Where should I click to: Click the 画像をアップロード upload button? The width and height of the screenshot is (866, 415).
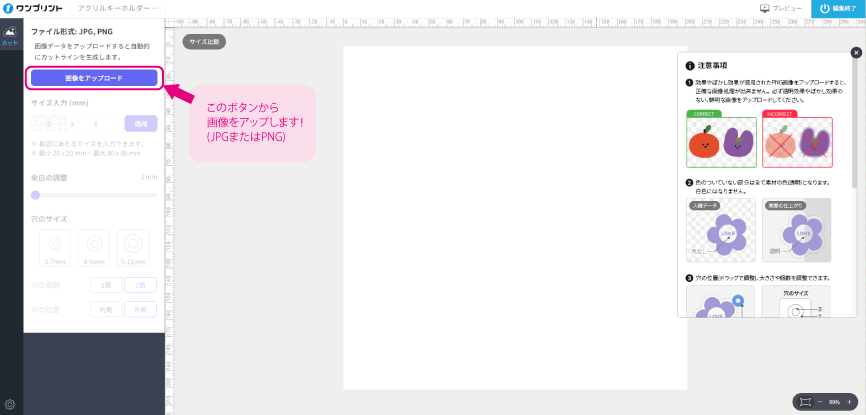click(x=93, y=77)
